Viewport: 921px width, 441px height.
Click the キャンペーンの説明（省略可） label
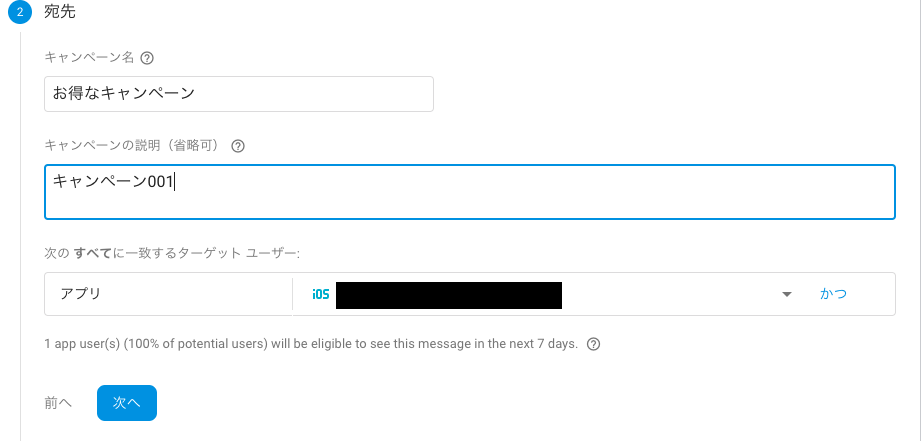point(134,146)
